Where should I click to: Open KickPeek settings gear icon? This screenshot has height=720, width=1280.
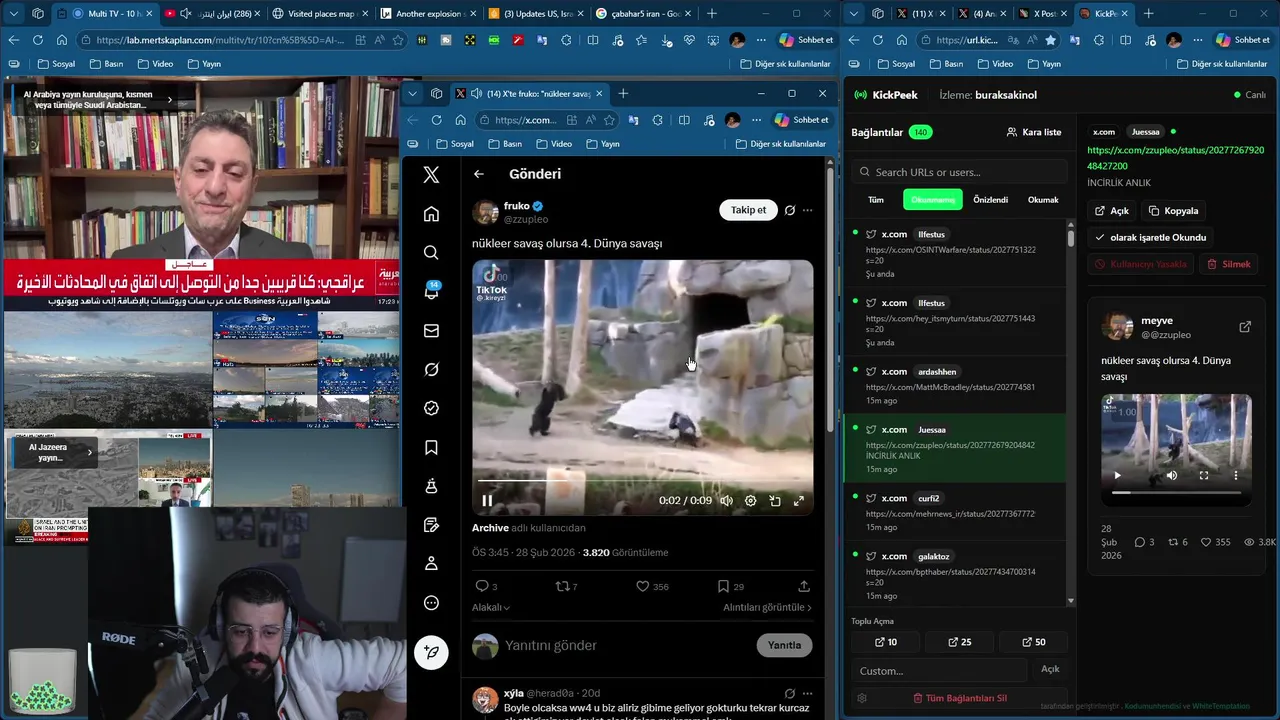click(862, 698)
